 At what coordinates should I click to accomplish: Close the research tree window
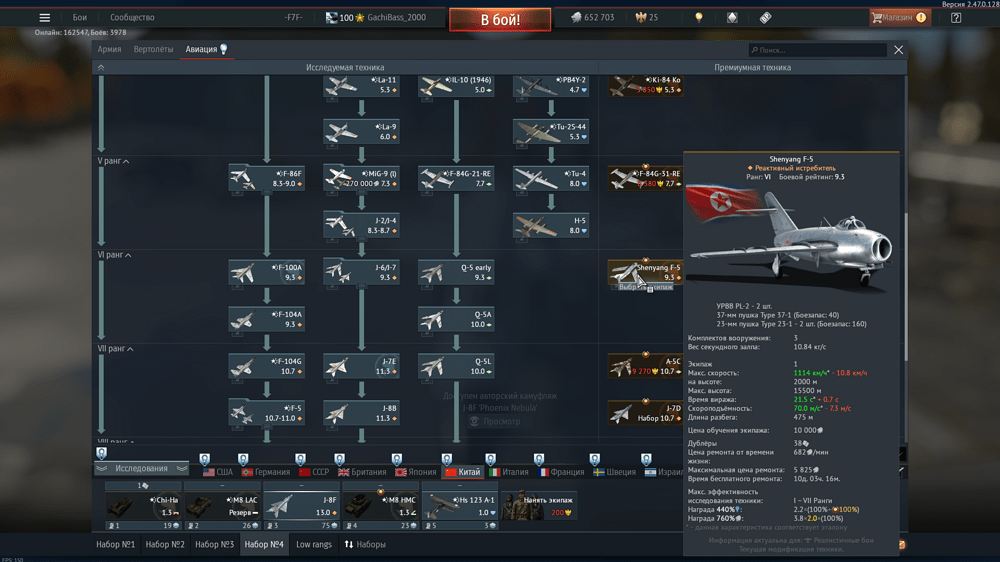[x=899, y=50]
